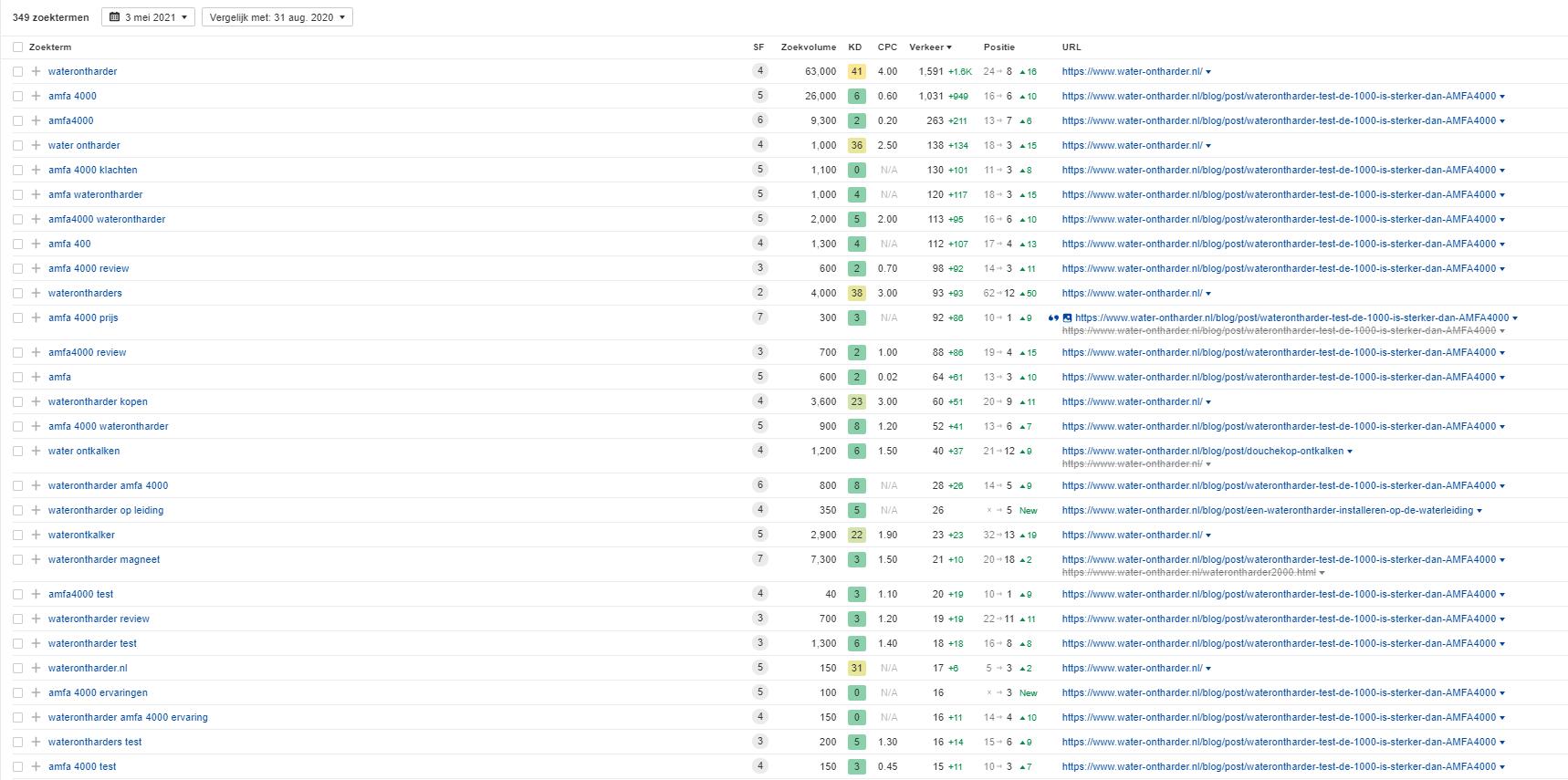Open URL dropdown arrow for 'waterontkalker'
This screenshot has height=780, width=1568.
point(1208,536)
